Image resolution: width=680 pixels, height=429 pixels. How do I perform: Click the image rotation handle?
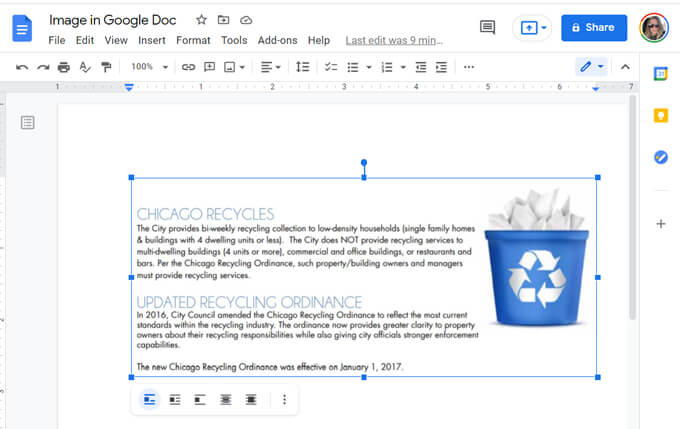coord(364,162)
